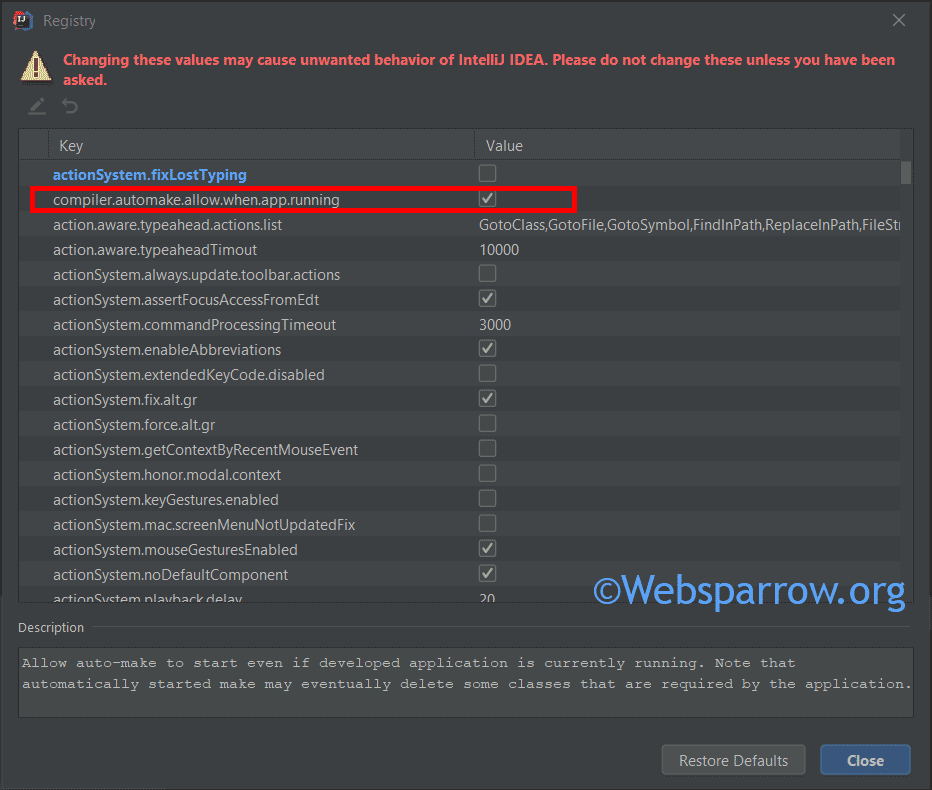Screen dimensions: 932x790
Task: Enable actionSystem.extendedKeyCode.disabled
Action: coord(487,373)
